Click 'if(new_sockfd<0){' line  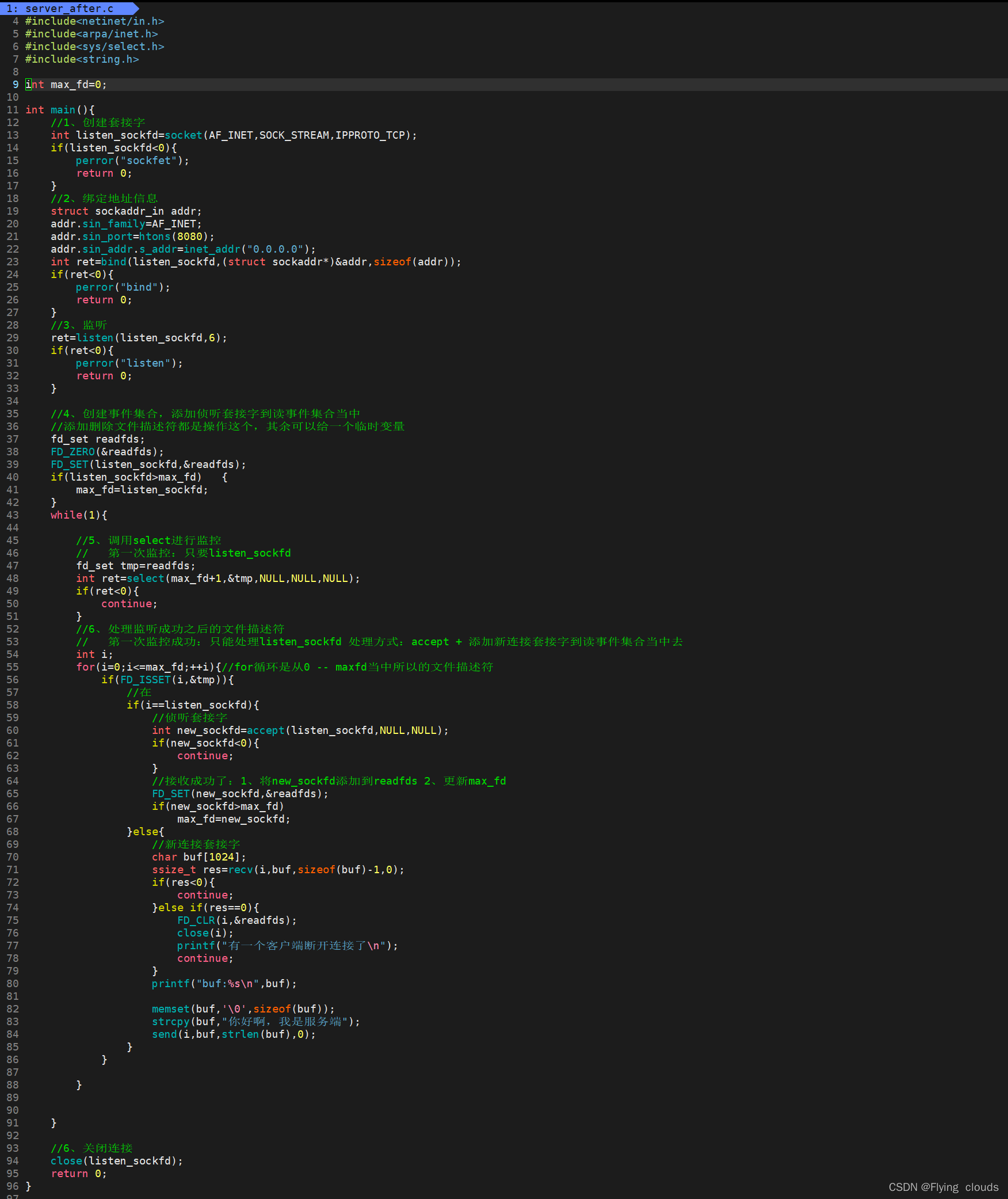tap(205, 743)
